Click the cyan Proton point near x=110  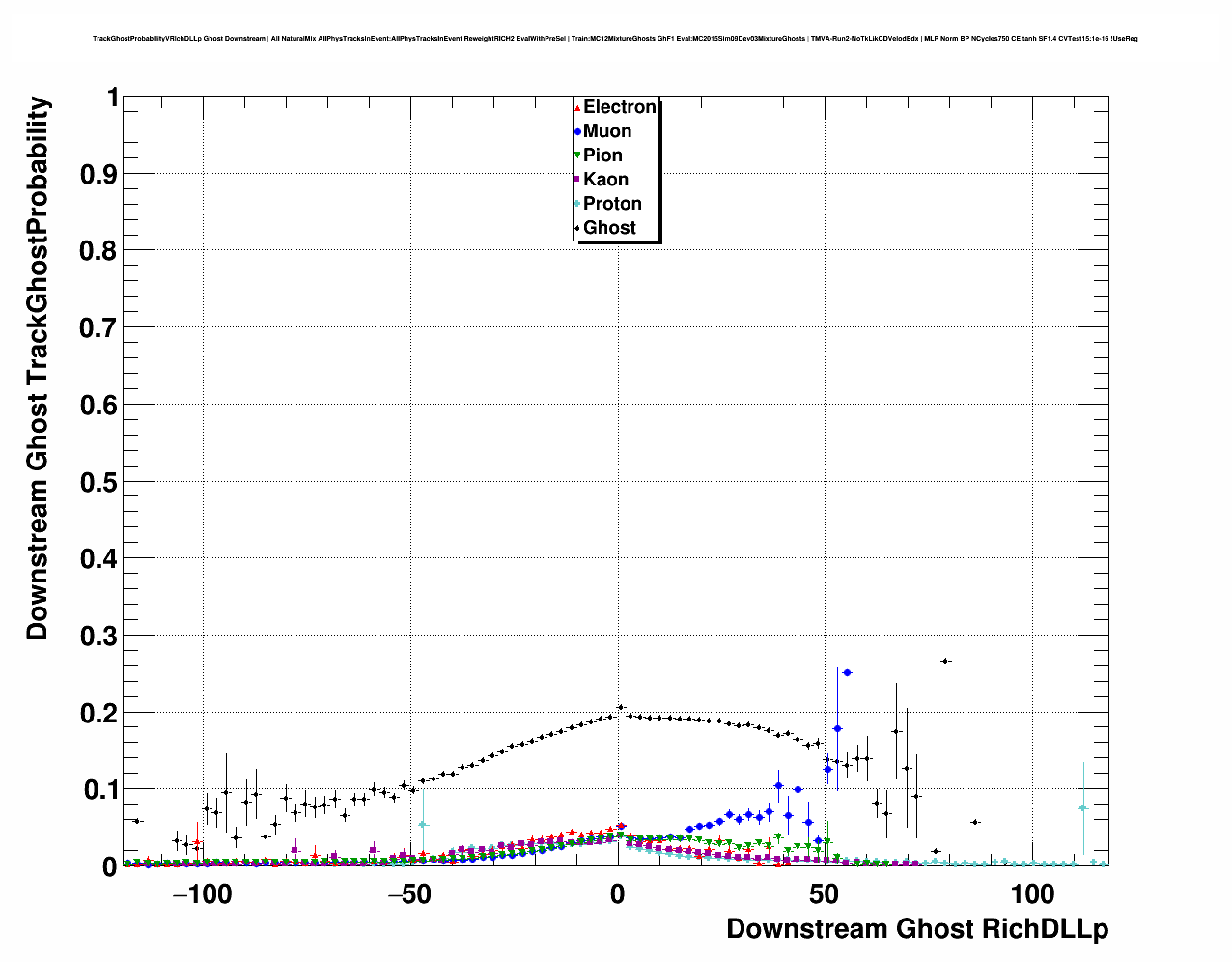click(1083, 807)
